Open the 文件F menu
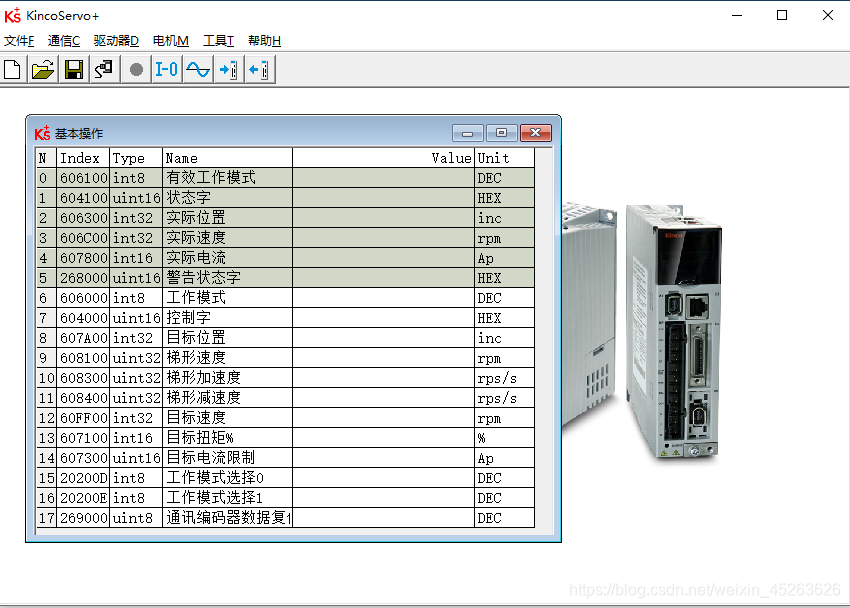Viewport: 850px width, 608px height. [19, 41]
